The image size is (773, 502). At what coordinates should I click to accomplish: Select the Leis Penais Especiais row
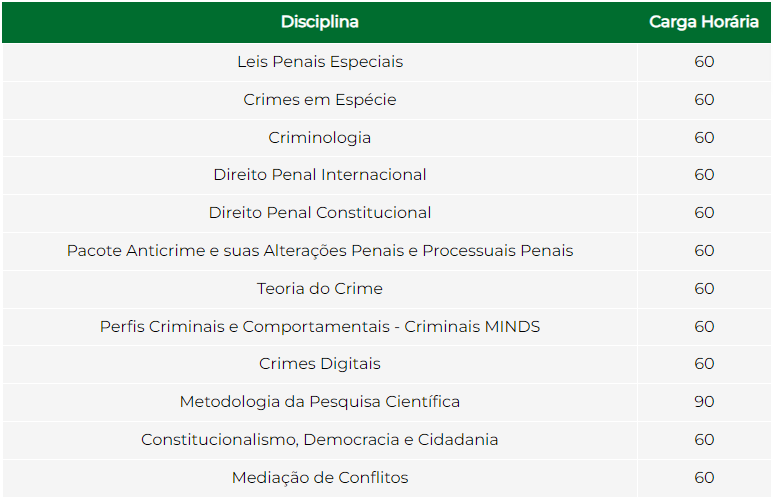pos(386,62)
